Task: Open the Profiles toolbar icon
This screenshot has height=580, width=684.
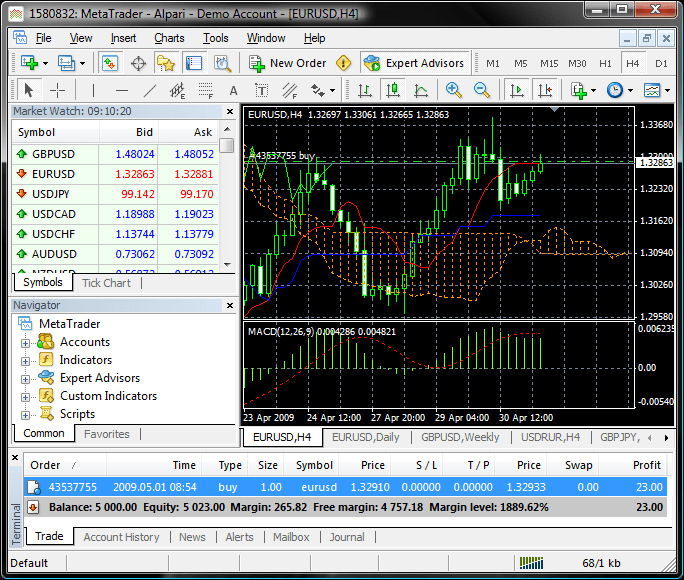Action: click(x=66, y=63)
